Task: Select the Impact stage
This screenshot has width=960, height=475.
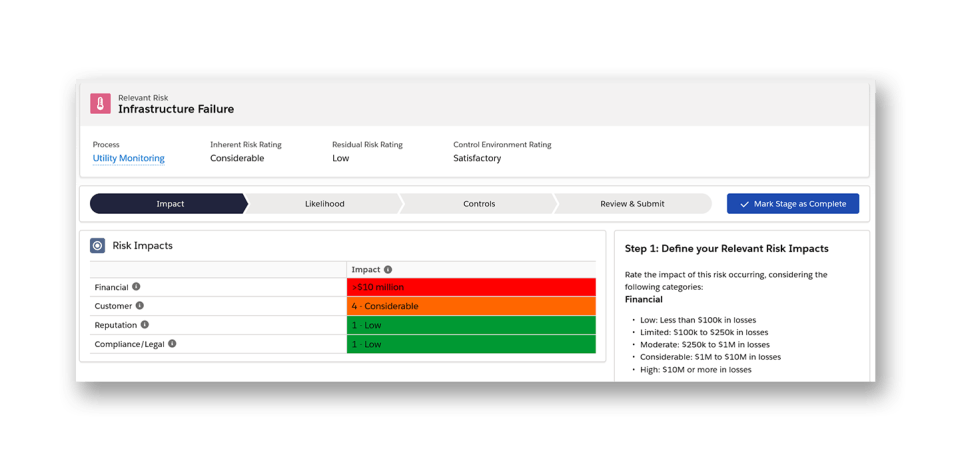Action: point(168,204)
